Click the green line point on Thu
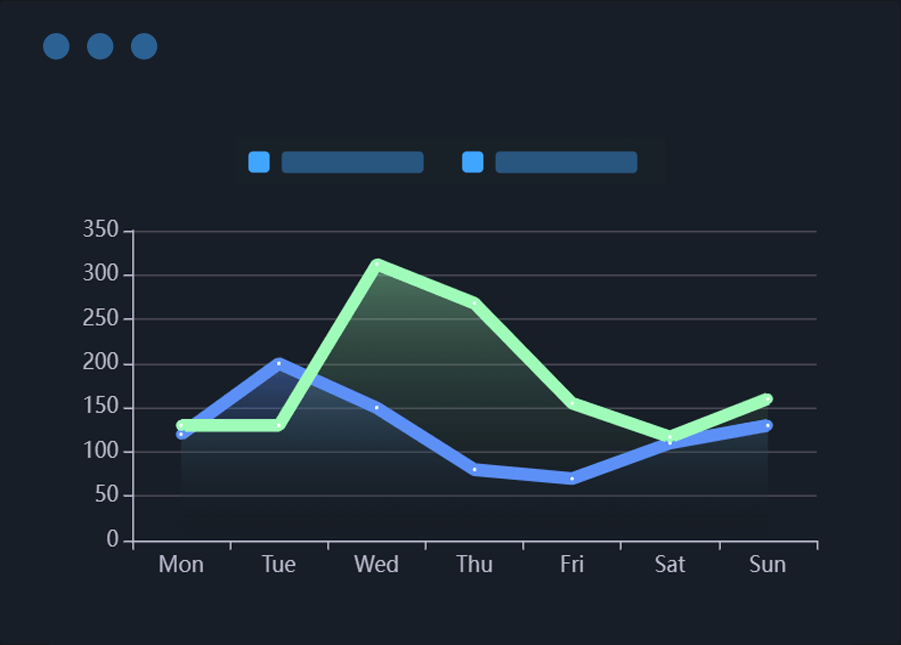Screen dimensions: 901x645 tap(474, 302)
